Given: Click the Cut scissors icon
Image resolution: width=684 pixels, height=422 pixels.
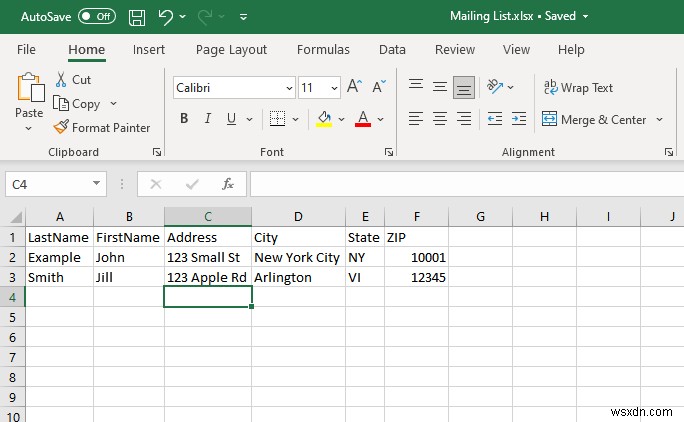Looking at the screenshot, I should 61,79.
